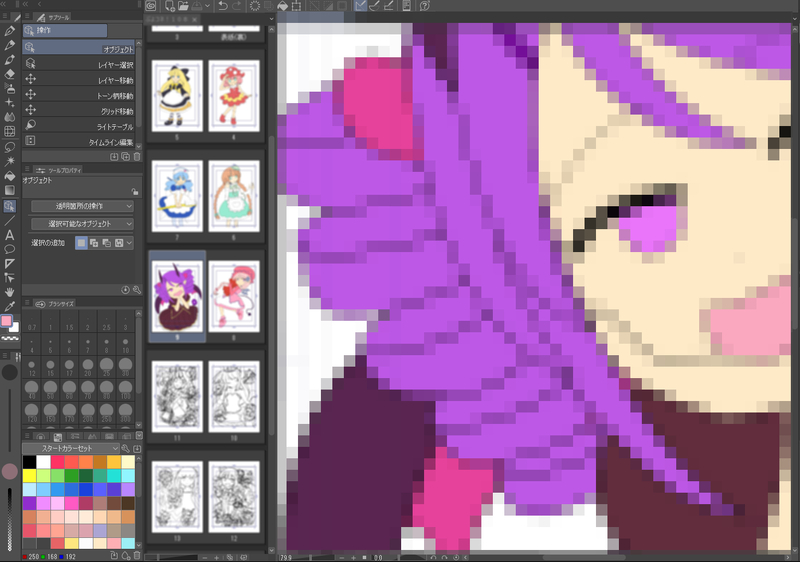Expand selection mode options arrow

click(x=130, y=243)
